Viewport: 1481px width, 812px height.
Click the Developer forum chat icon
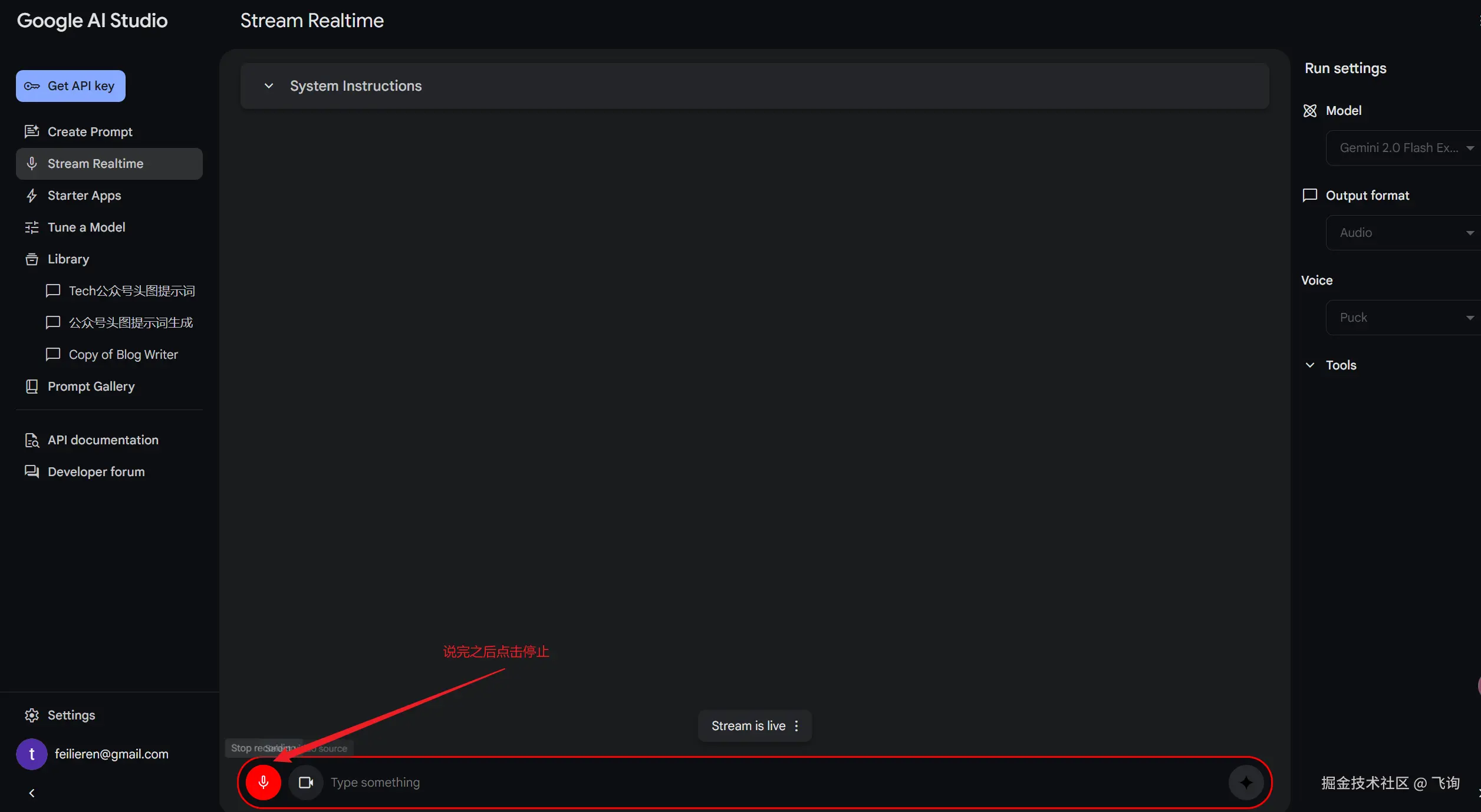click(x=32, y=472)
